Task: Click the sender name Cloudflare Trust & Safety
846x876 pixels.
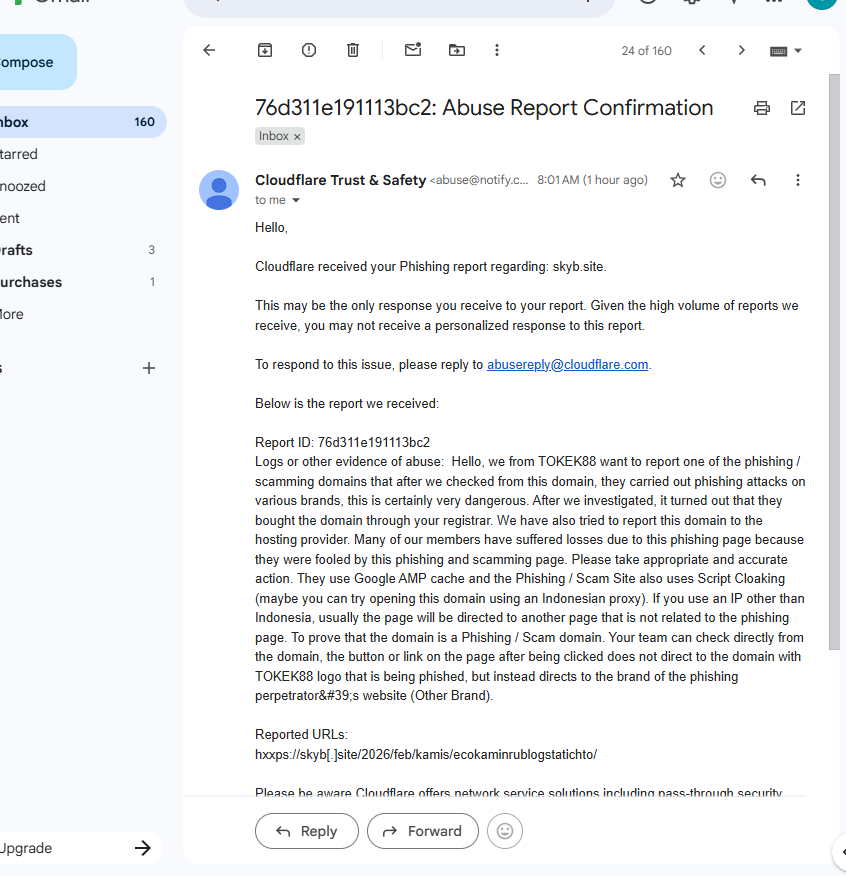Action: coord(340,180)
